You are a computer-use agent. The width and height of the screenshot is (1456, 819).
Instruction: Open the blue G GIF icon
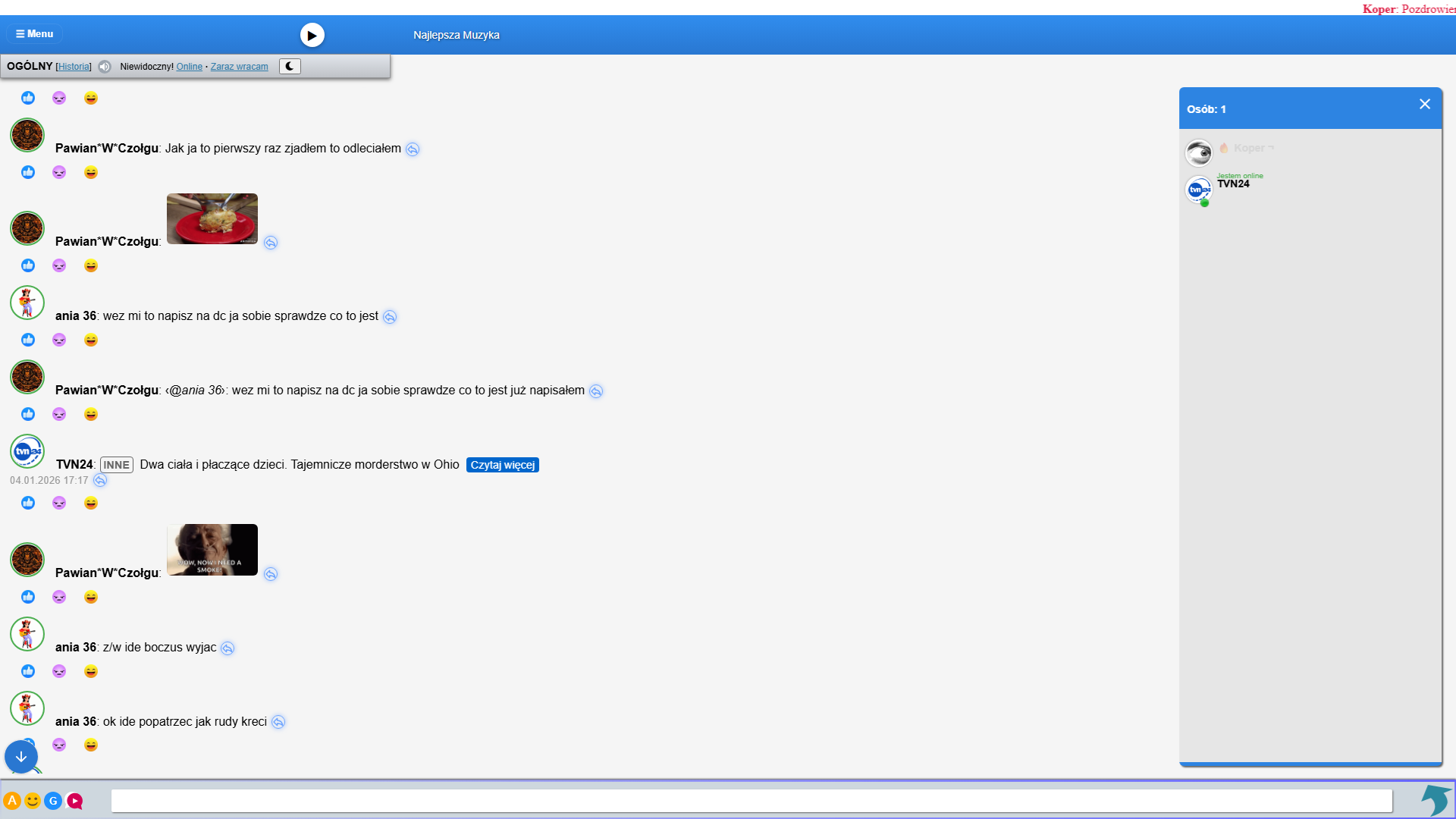[x=53, y=801]
